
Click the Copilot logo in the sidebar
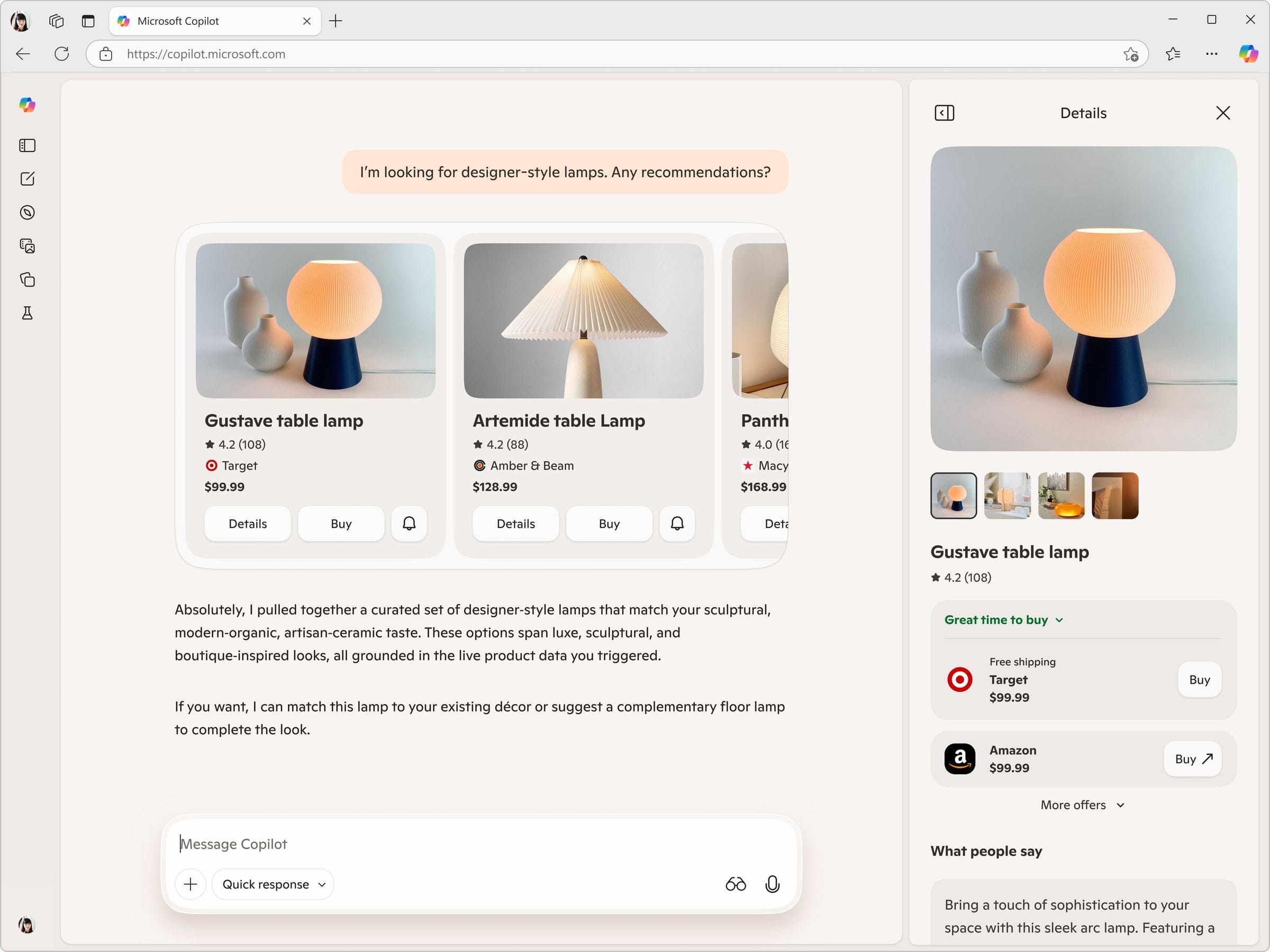tap(27, 105)
